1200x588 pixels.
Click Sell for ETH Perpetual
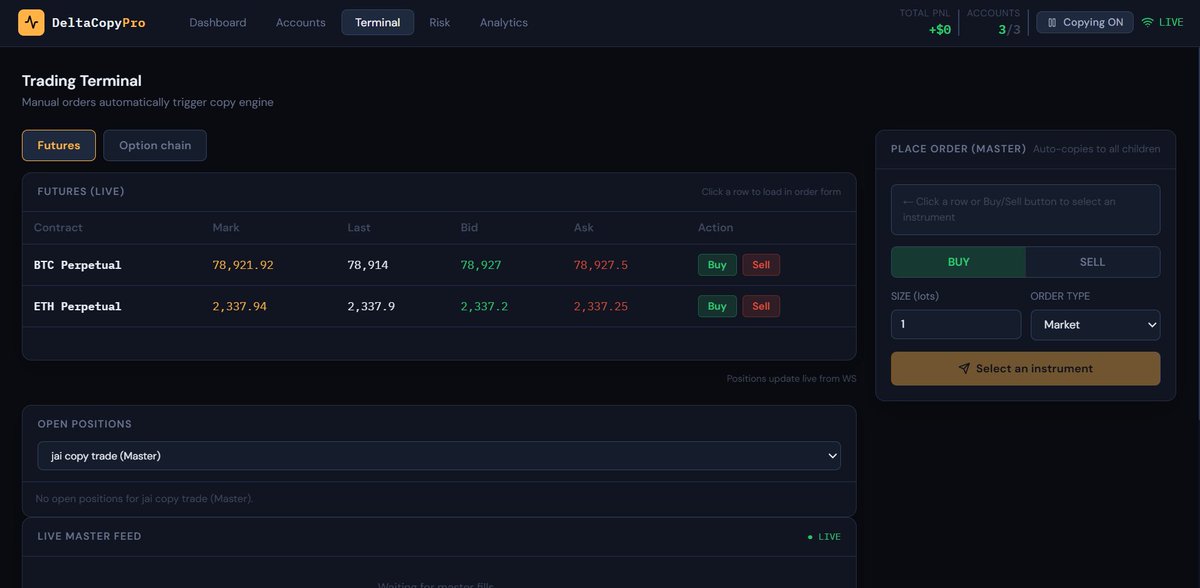(x=761, y=306)
